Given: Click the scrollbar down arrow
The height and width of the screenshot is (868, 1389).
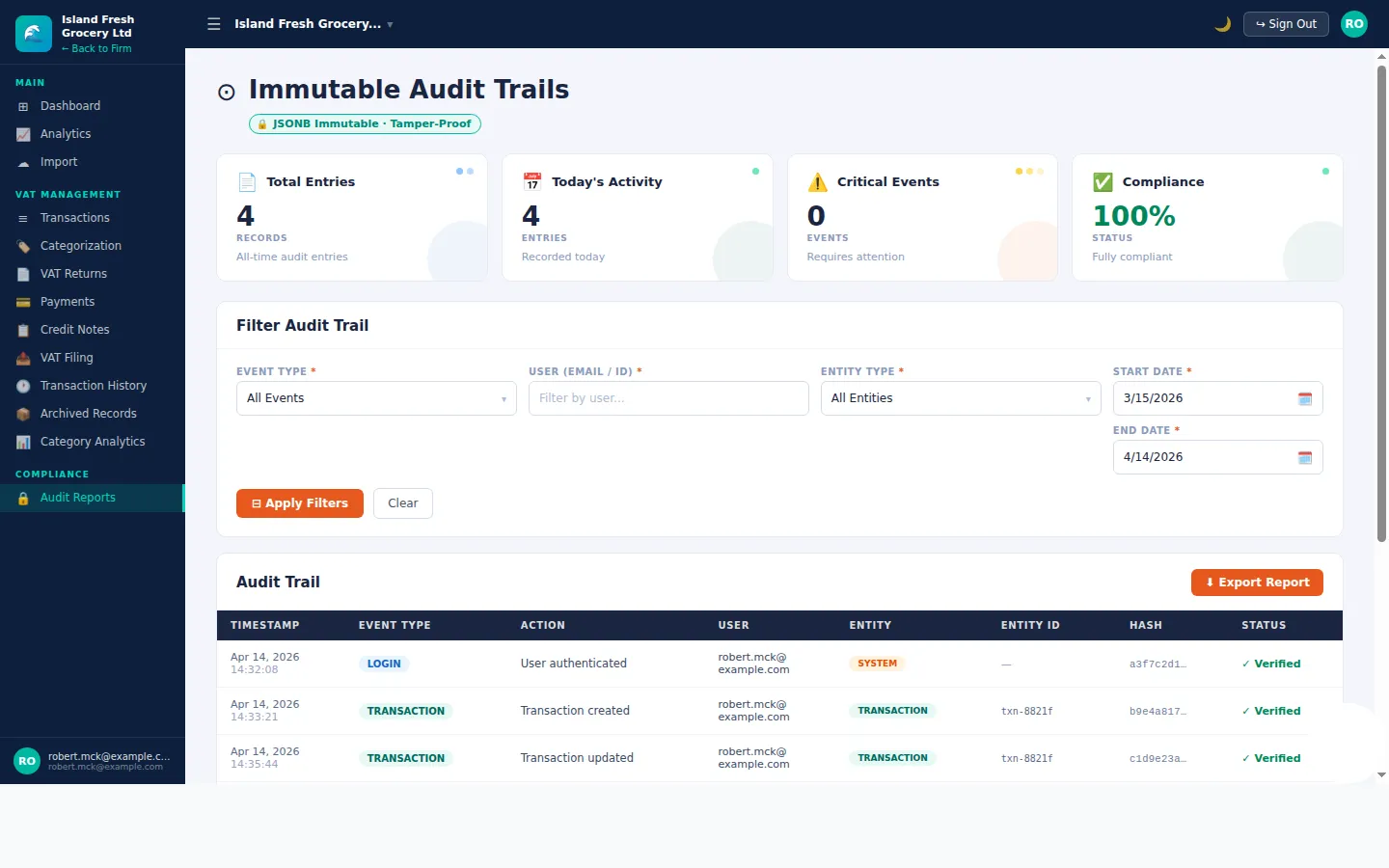Looking at the screenshot, I should (x=1381, y=774).
